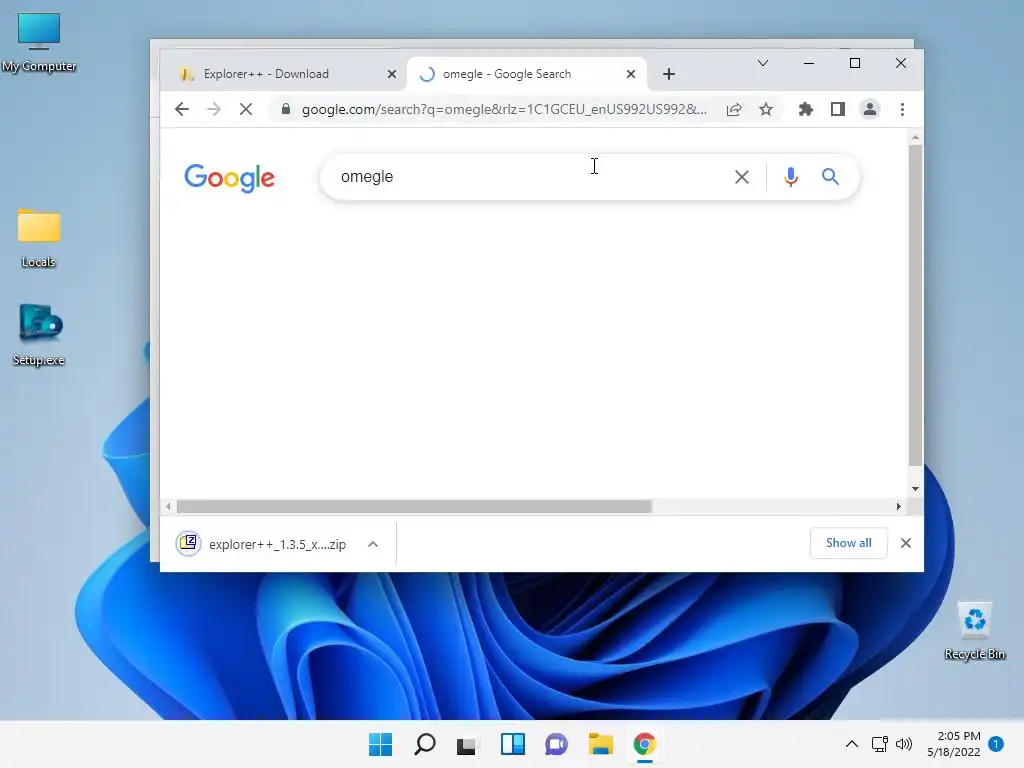Share this page using the share icon
Viewport: 1024px width, 768px height.
[x=733, y=109]
